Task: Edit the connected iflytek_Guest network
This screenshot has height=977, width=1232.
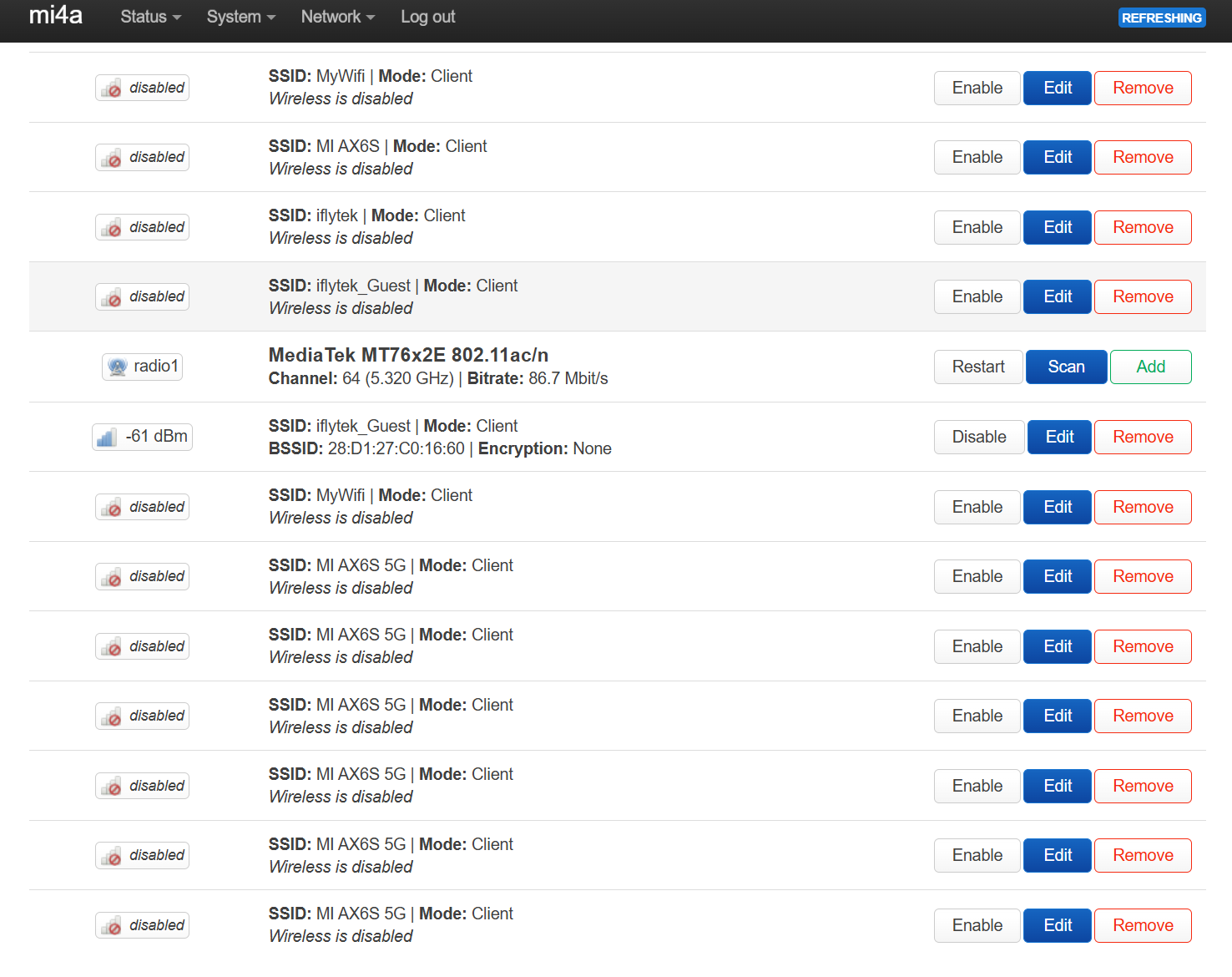Action: (1058, 437)
